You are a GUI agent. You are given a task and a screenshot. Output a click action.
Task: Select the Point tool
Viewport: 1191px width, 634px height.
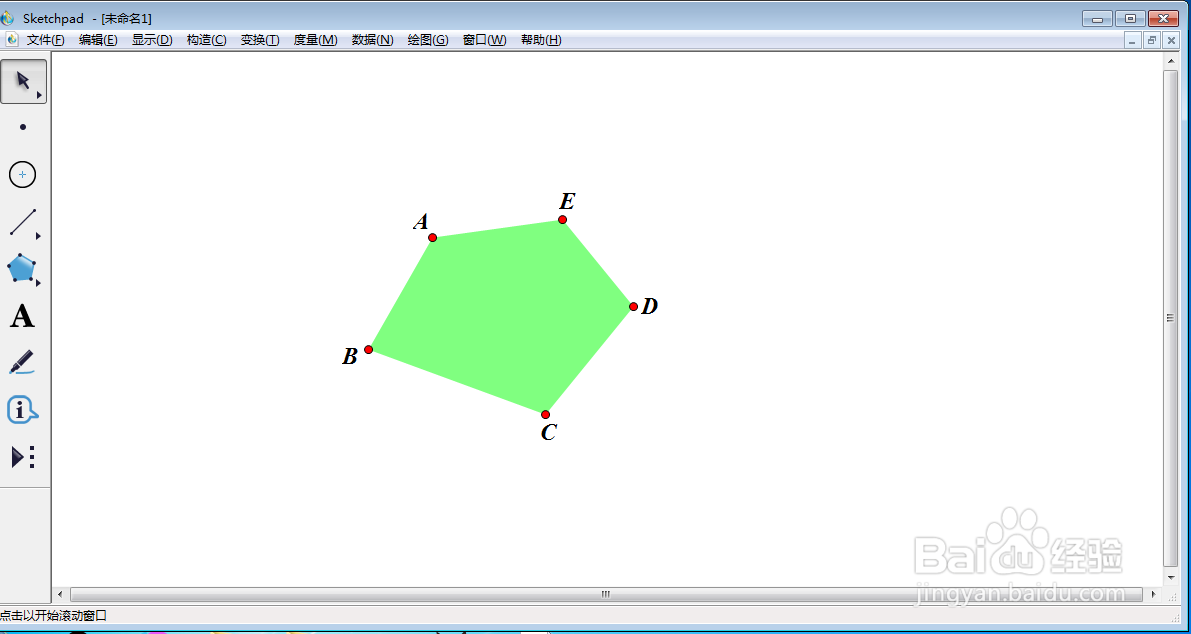click(23, 128)
